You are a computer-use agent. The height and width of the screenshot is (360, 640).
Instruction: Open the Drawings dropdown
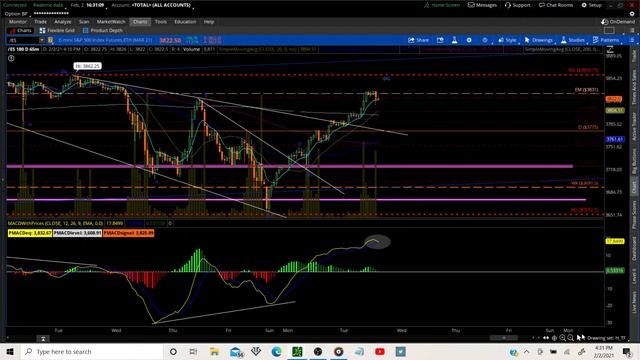click(539, 40)
